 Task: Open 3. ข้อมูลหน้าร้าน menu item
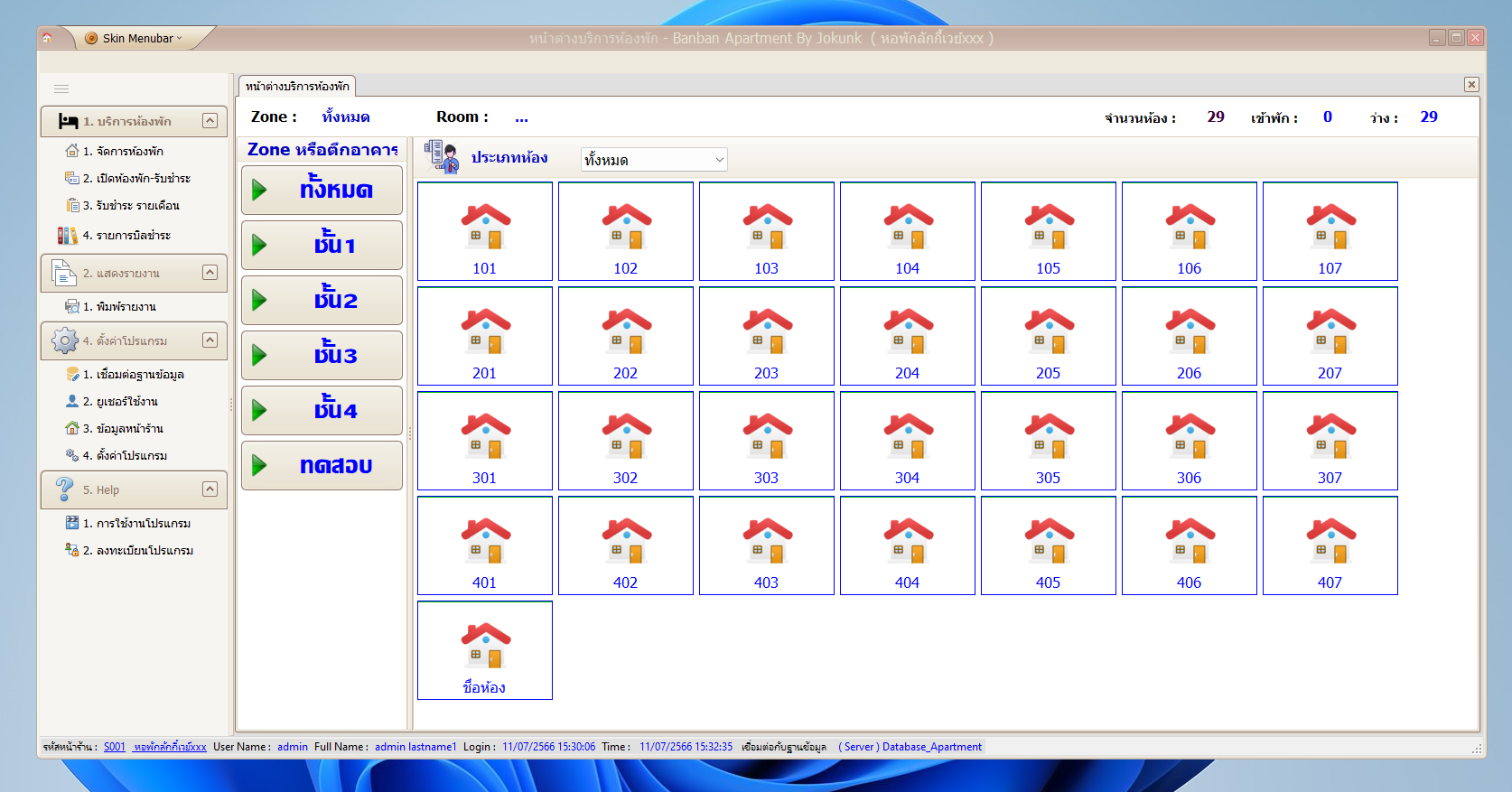click(115, 428)
